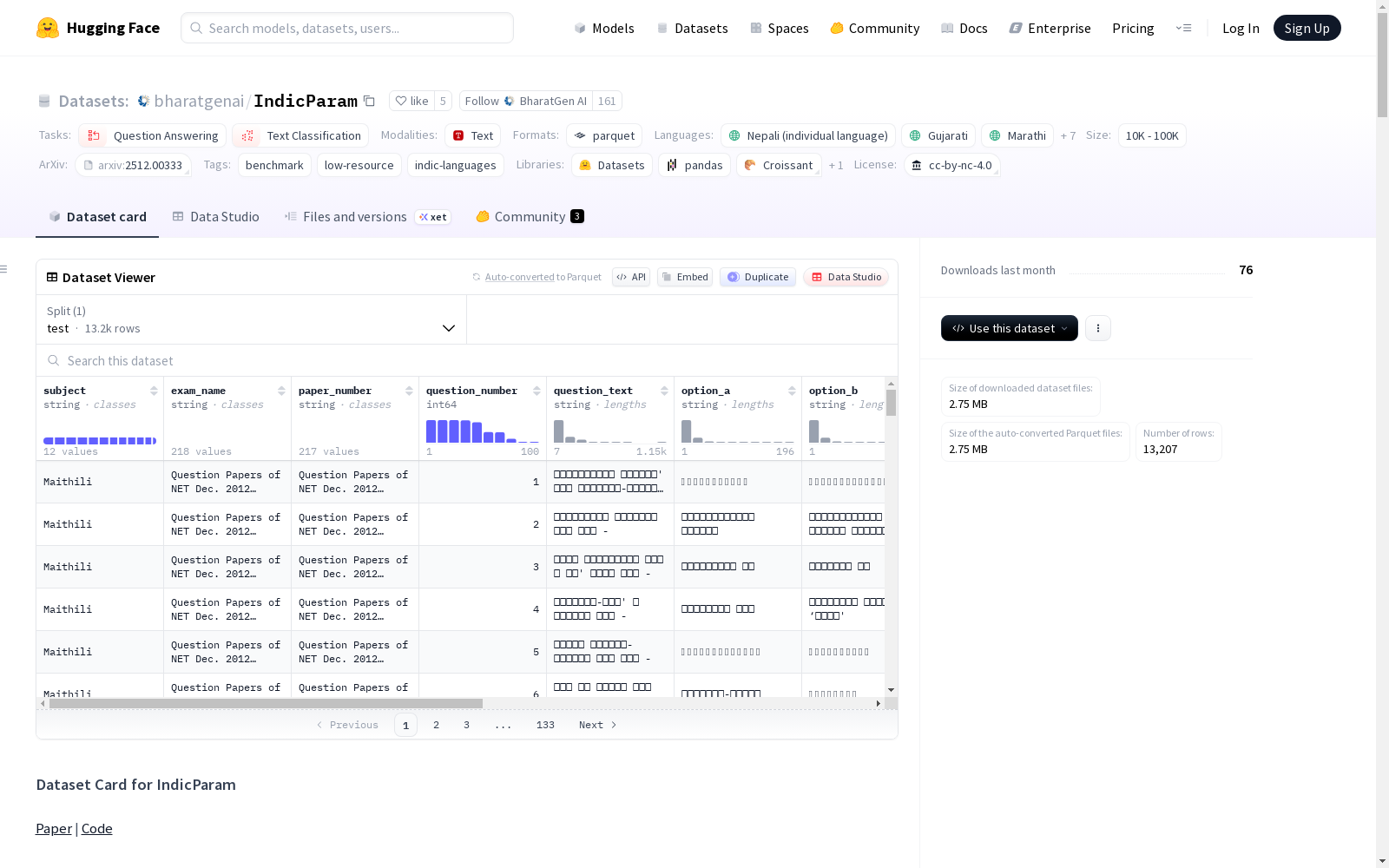Click the Auto-converted to Parquet link

pos(520,277)
